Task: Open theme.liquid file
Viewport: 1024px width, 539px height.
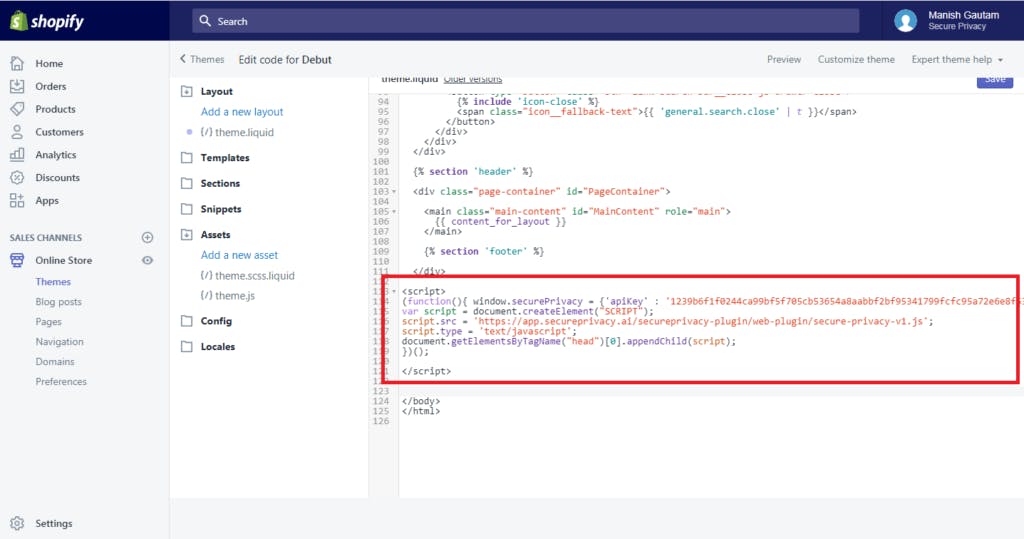Action: [237, 132]
